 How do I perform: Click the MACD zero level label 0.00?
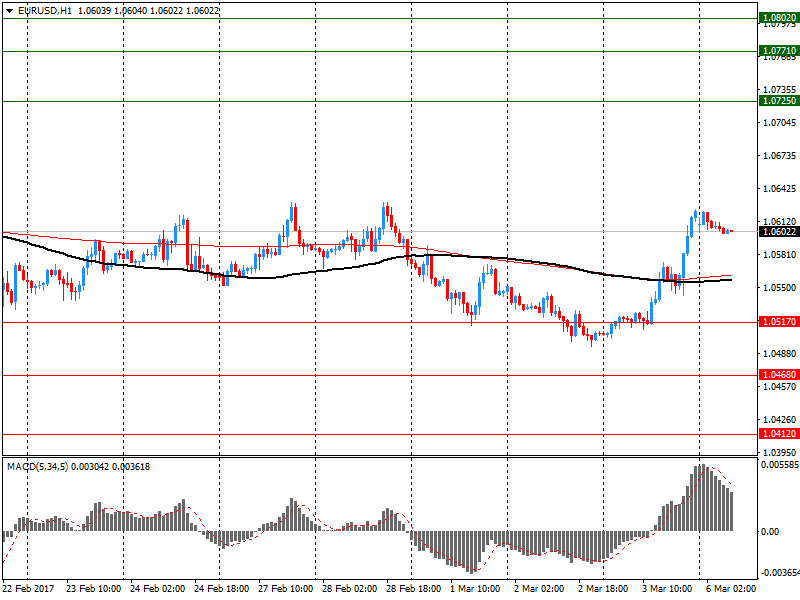(770, 532)
